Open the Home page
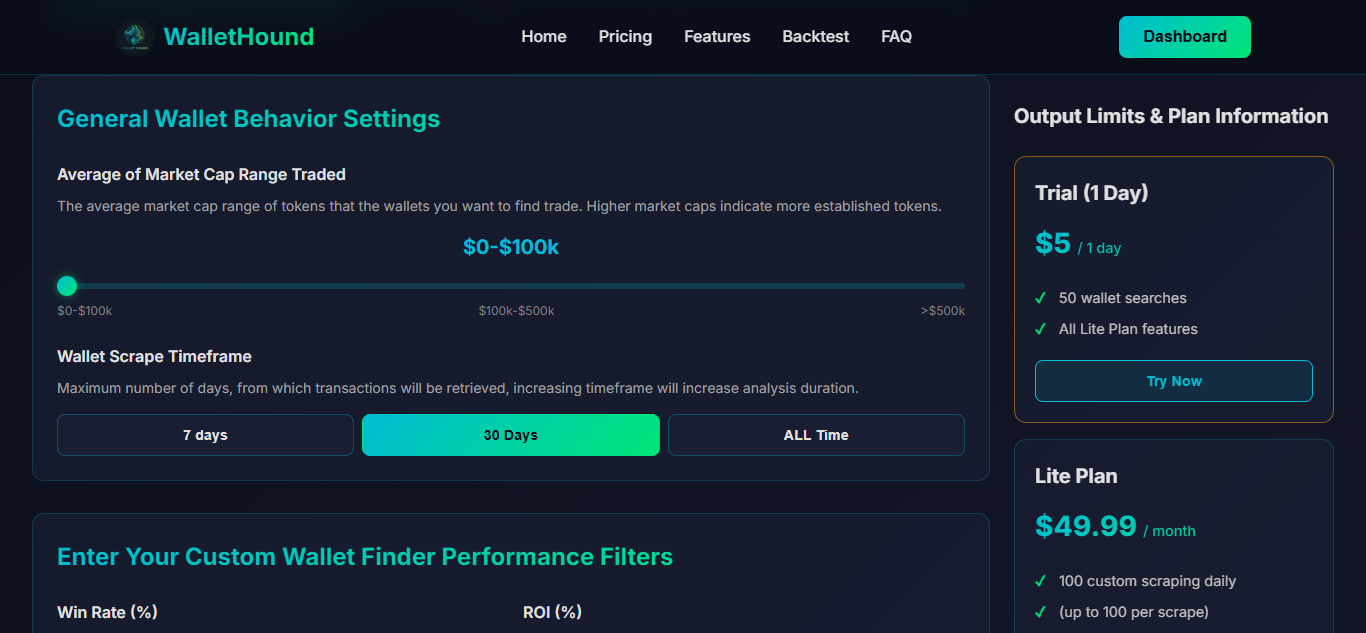This screenshot has width=1366, height=633. coord(543,36)
